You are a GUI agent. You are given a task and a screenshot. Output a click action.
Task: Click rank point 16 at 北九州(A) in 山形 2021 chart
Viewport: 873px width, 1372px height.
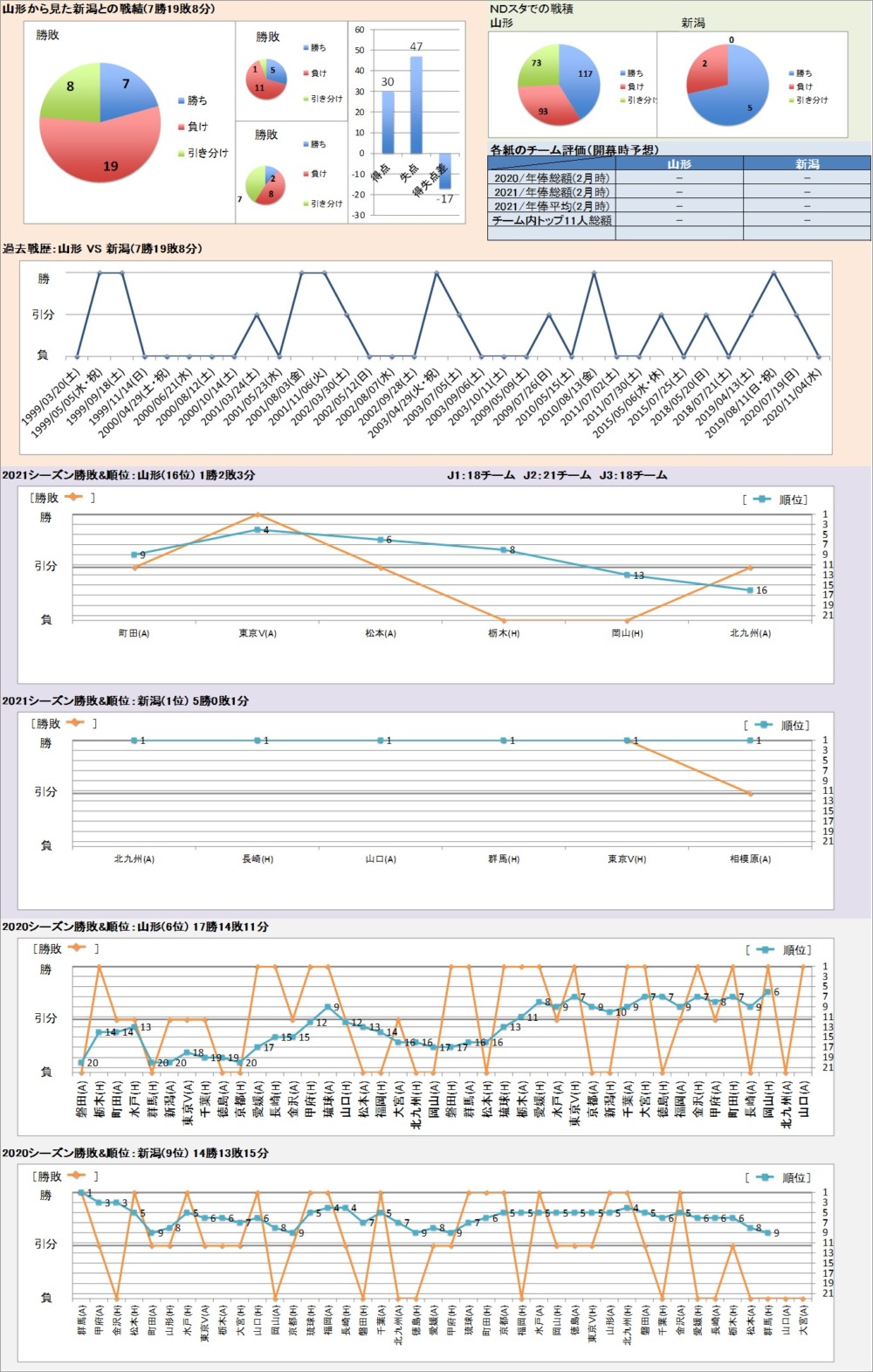(x=750, y=590)
